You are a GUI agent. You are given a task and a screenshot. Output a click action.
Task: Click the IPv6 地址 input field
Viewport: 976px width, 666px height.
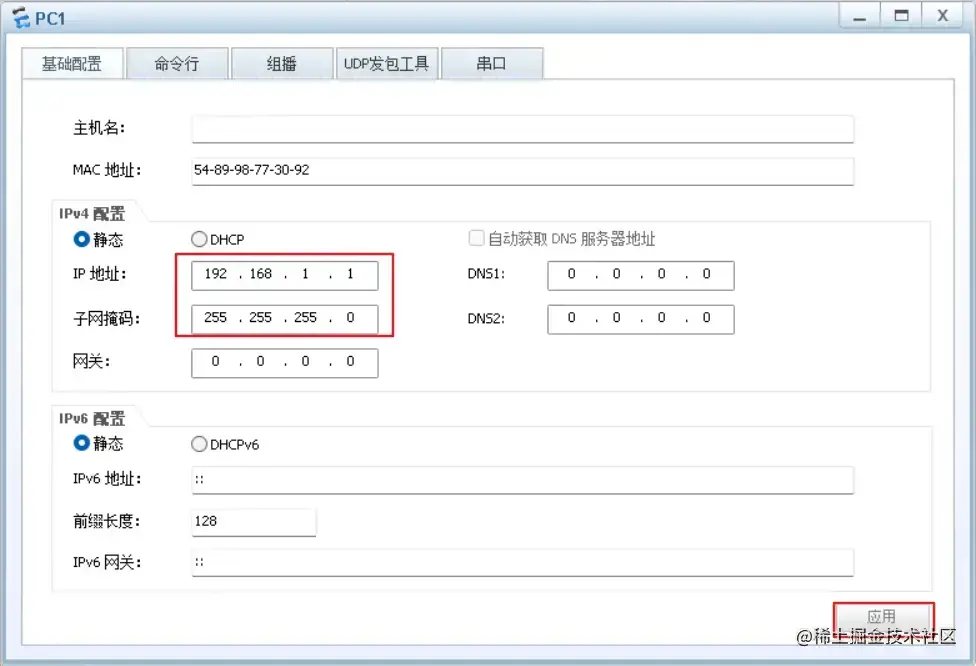pyautogui.click(x=522, y=480)
